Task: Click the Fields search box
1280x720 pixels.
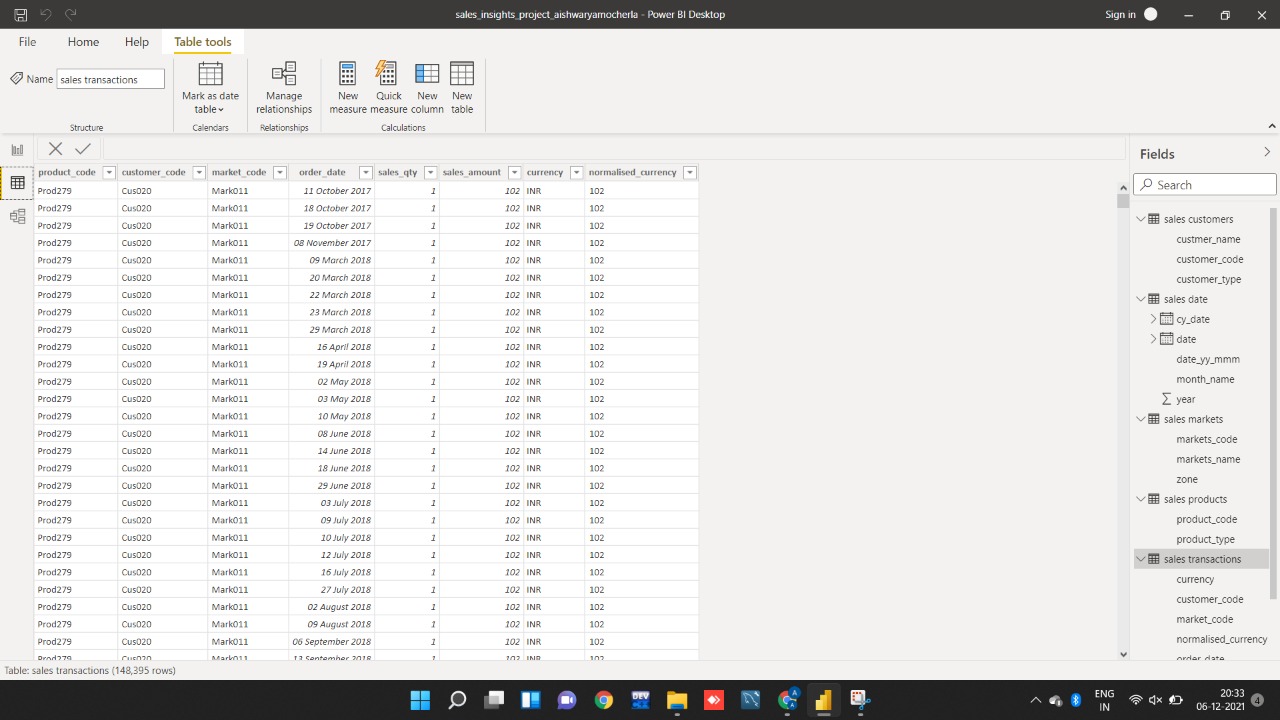Action: click(1205, 185)
